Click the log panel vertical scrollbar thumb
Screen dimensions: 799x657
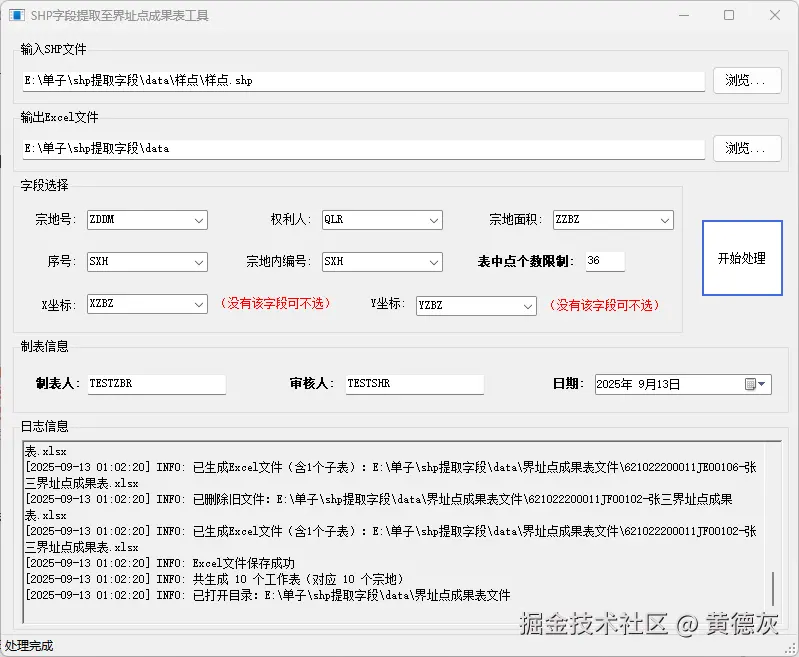point(773,588)
